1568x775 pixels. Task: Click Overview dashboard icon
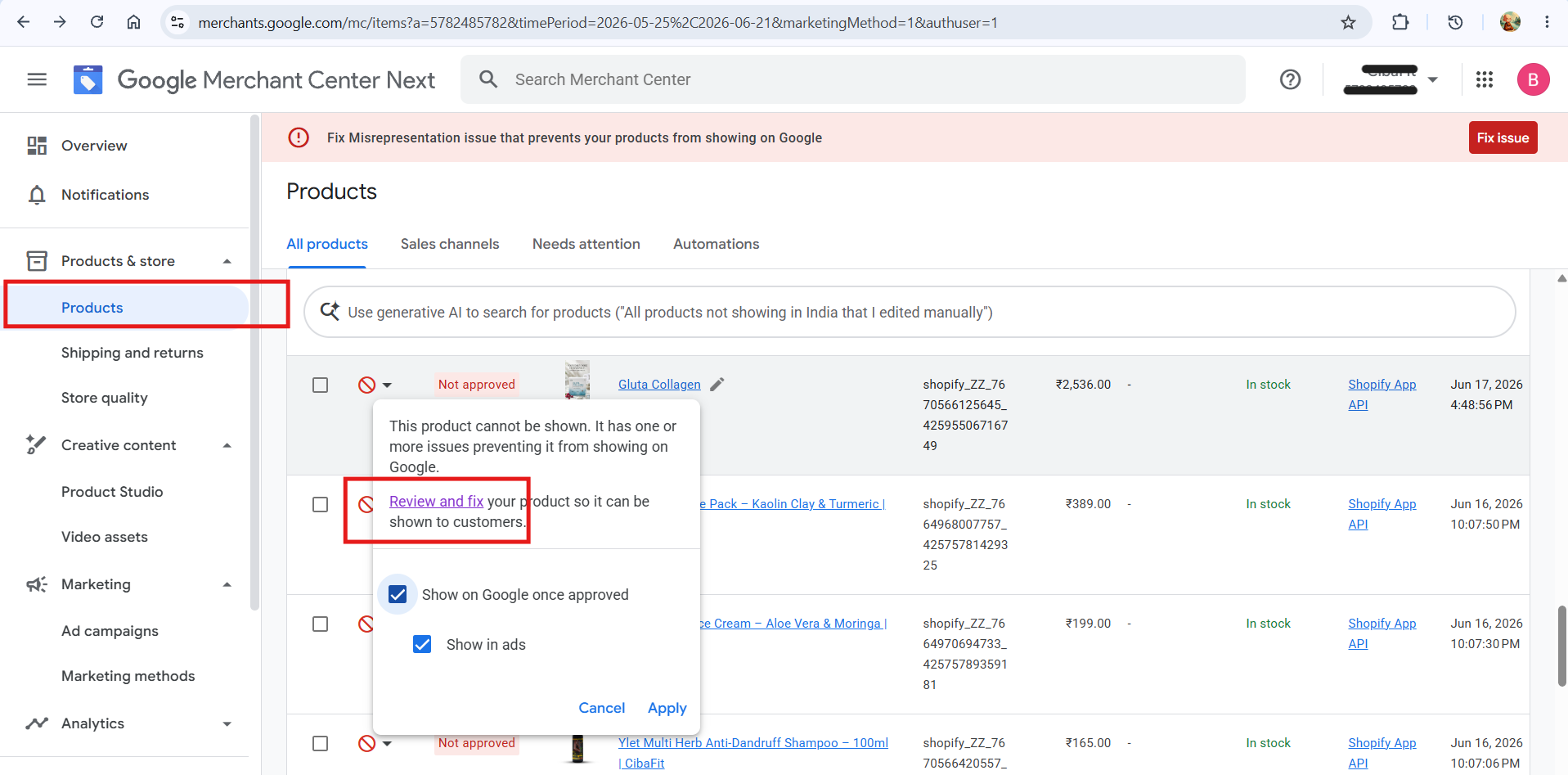click(x=37, y=146)
